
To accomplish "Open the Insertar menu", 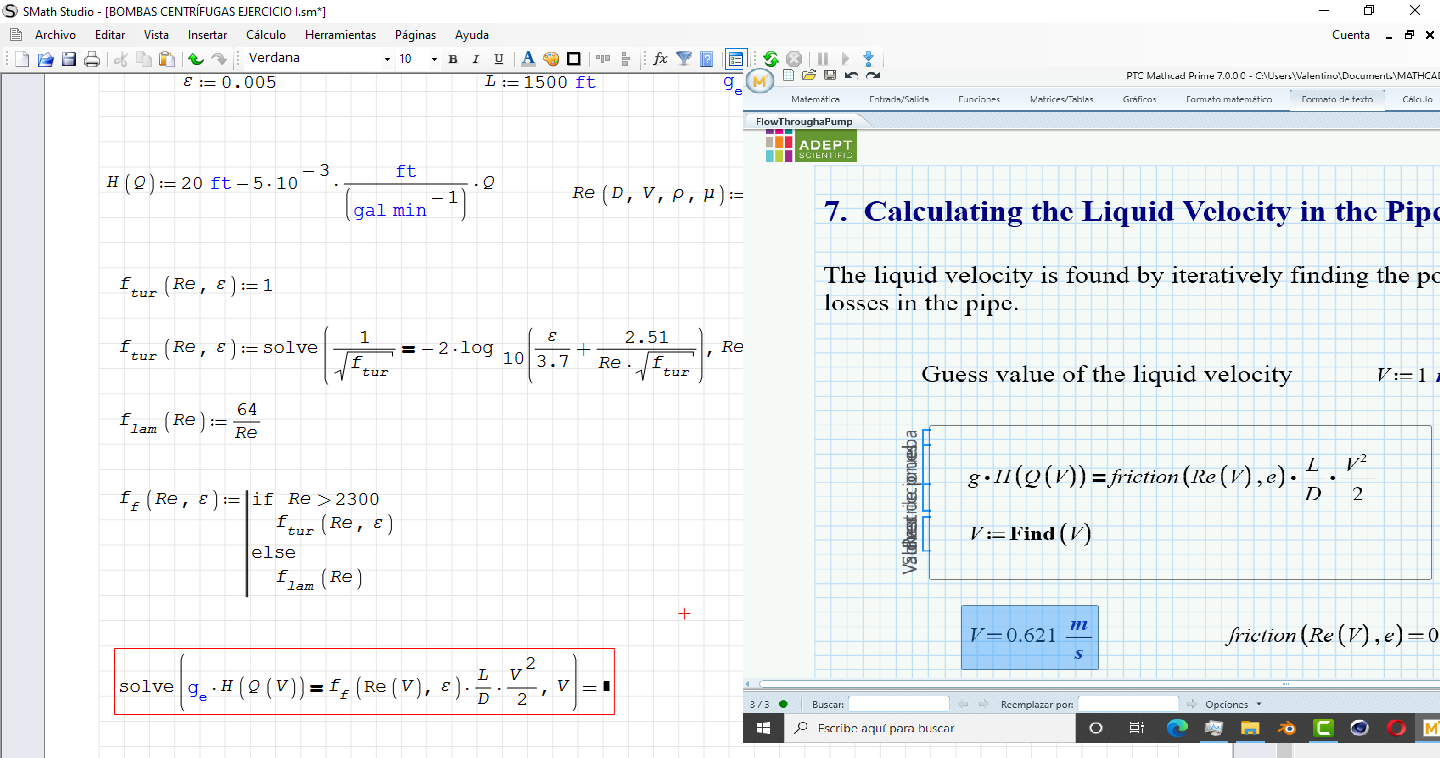I will click(207, 35).
